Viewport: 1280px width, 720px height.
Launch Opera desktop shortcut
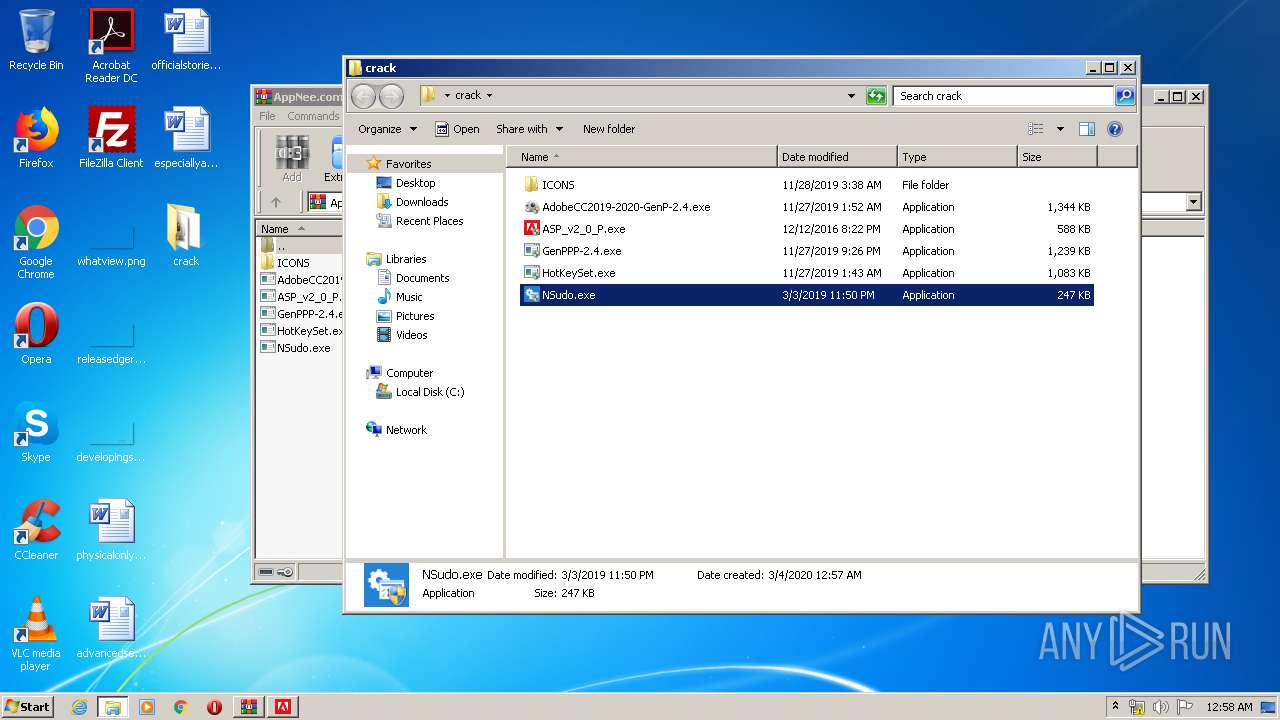[36, 335]
